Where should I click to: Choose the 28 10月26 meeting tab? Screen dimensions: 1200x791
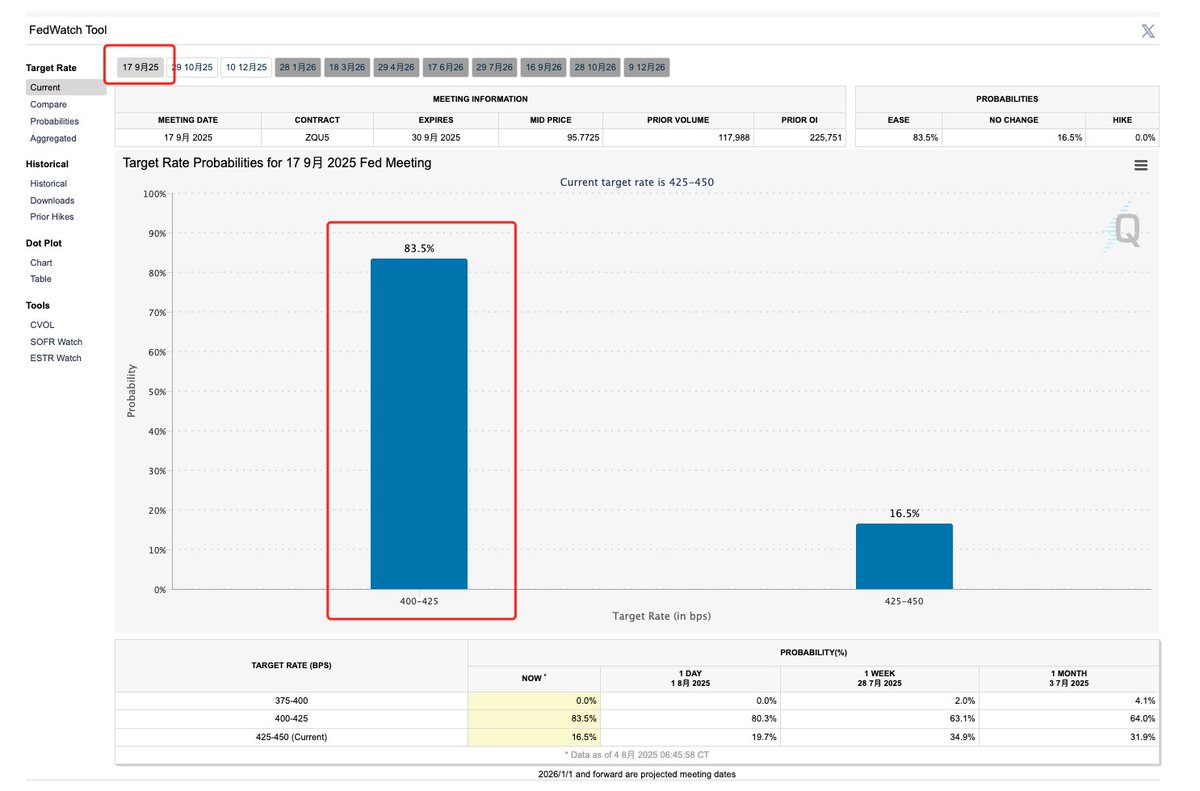click(x=596, y=67)
